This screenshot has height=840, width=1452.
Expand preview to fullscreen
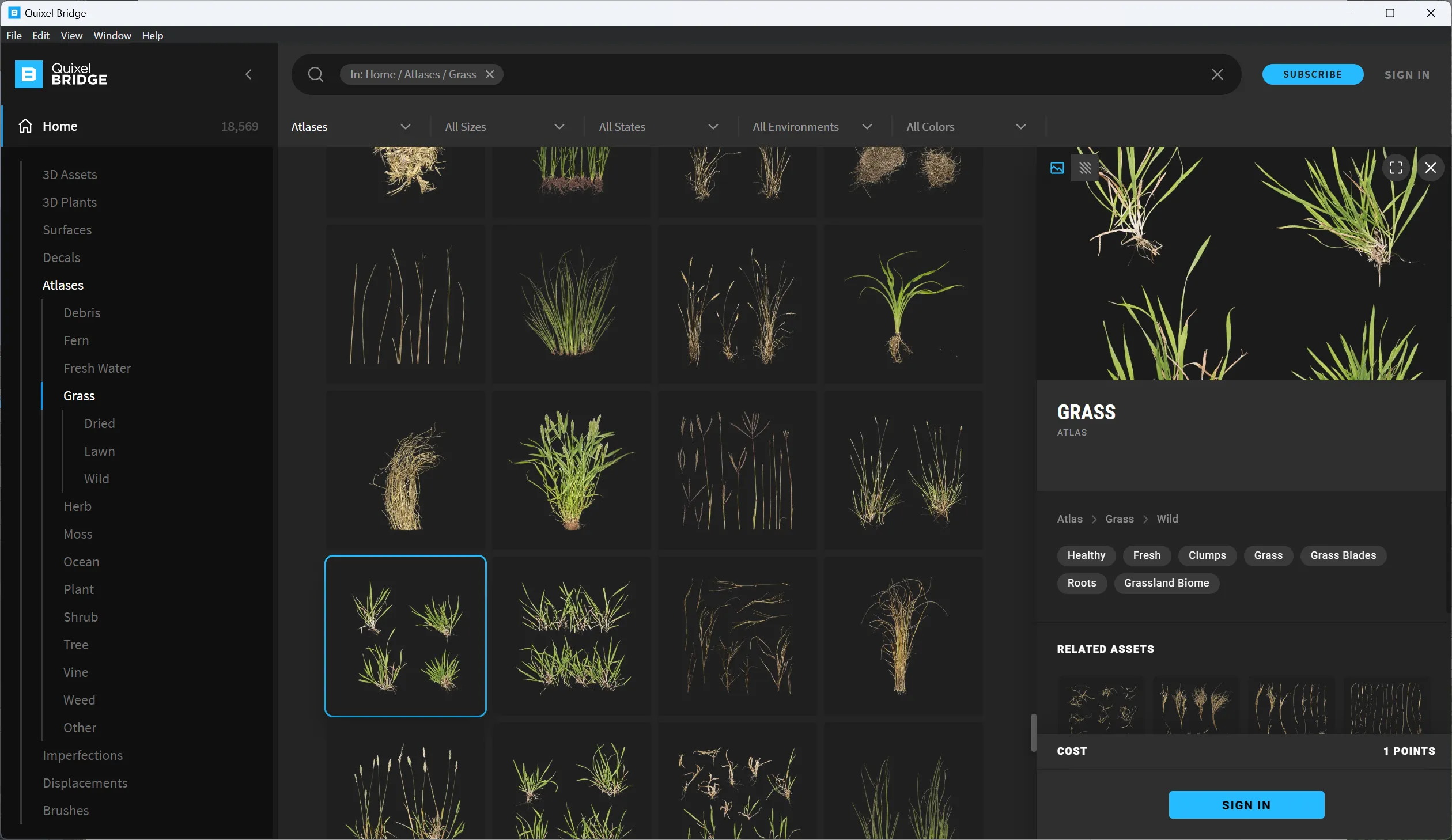pos(1396,168)
